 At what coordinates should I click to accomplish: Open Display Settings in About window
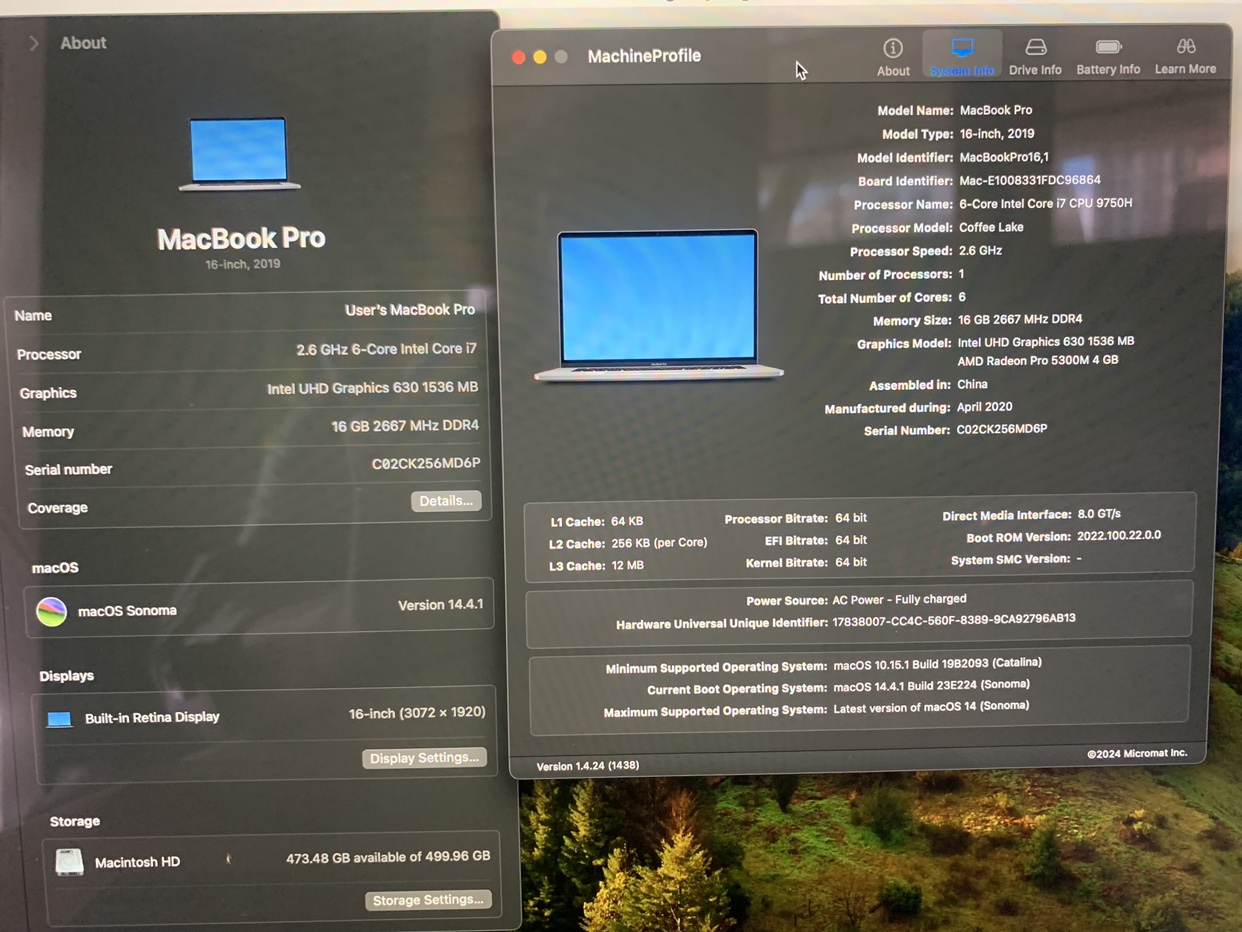click(x=424, y=758)
